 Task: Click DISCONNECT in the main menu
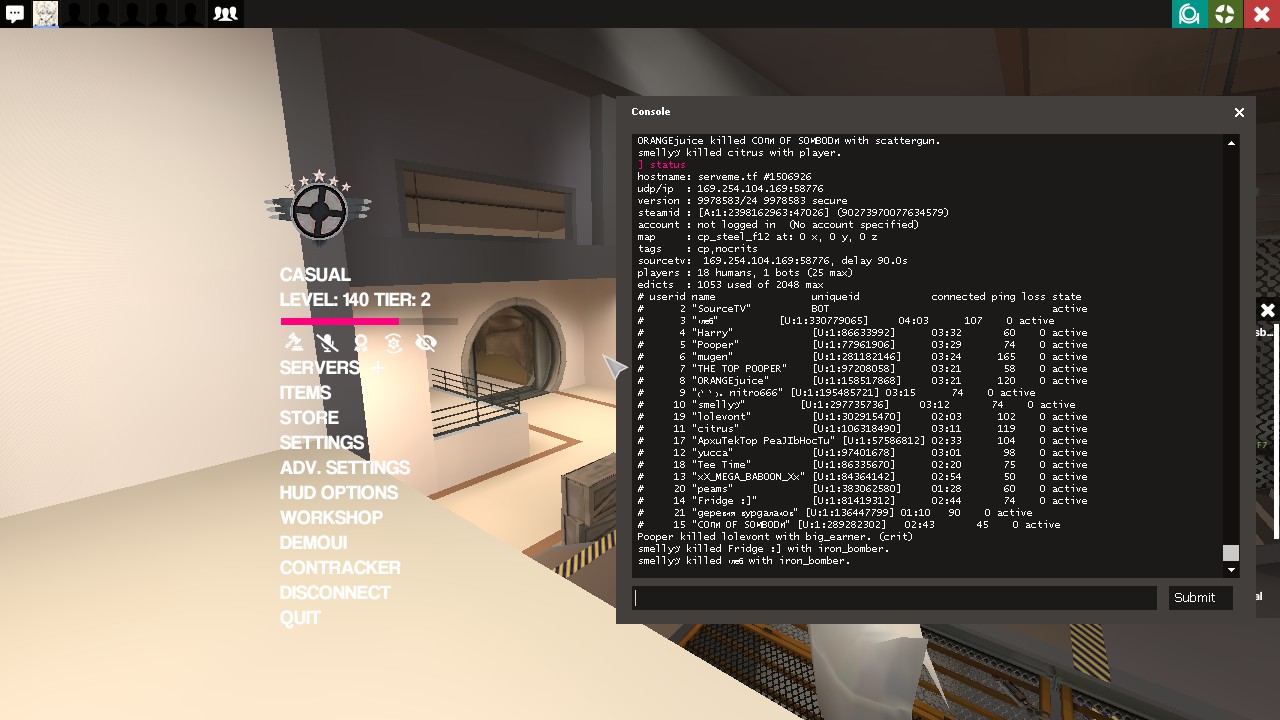335,593
